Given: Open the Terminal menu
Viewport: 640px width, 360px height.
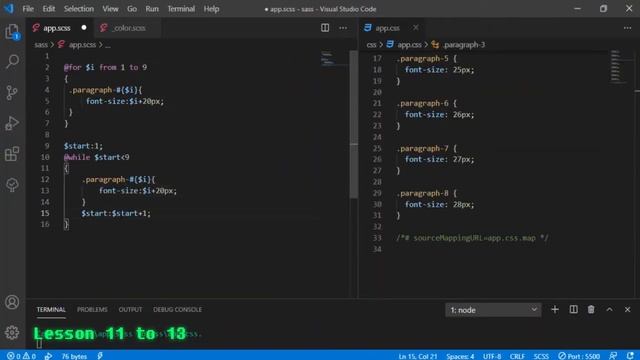Looking at the screenshot, I should point(181,9).
